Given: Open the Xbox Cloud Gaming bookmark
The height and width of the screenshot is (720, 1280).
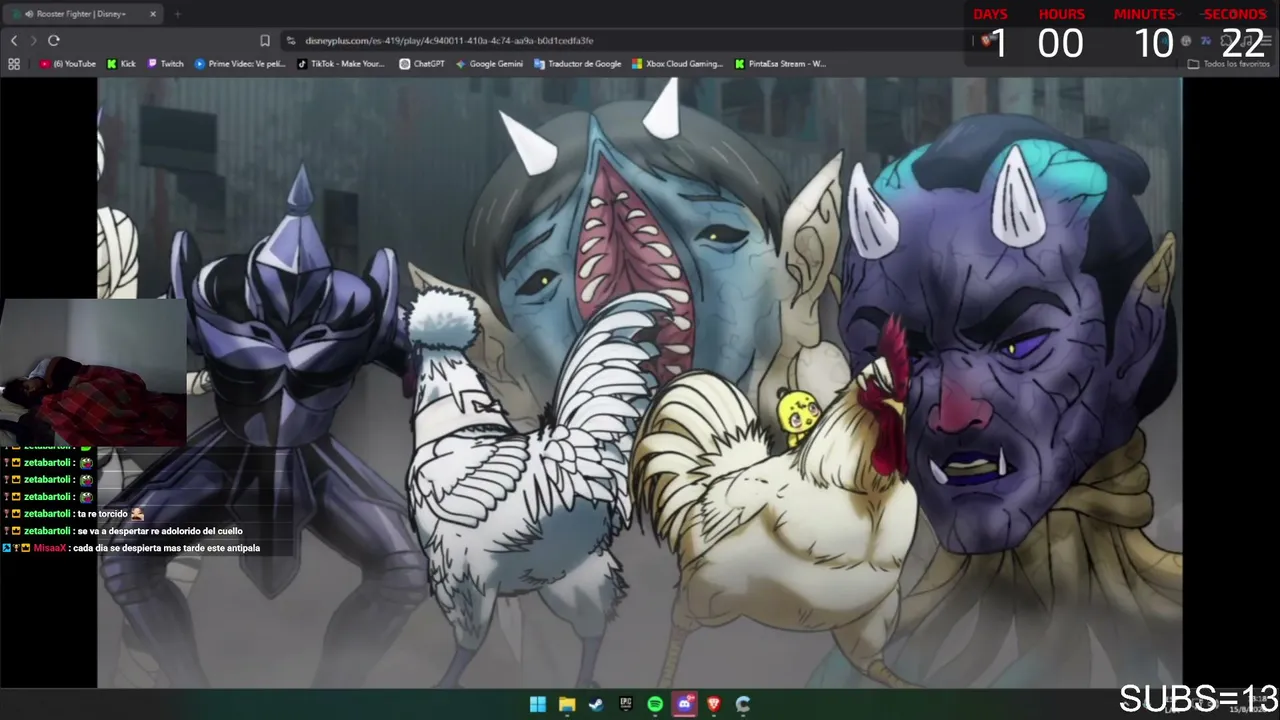Looking at the screenshot, I should point(677,64).
